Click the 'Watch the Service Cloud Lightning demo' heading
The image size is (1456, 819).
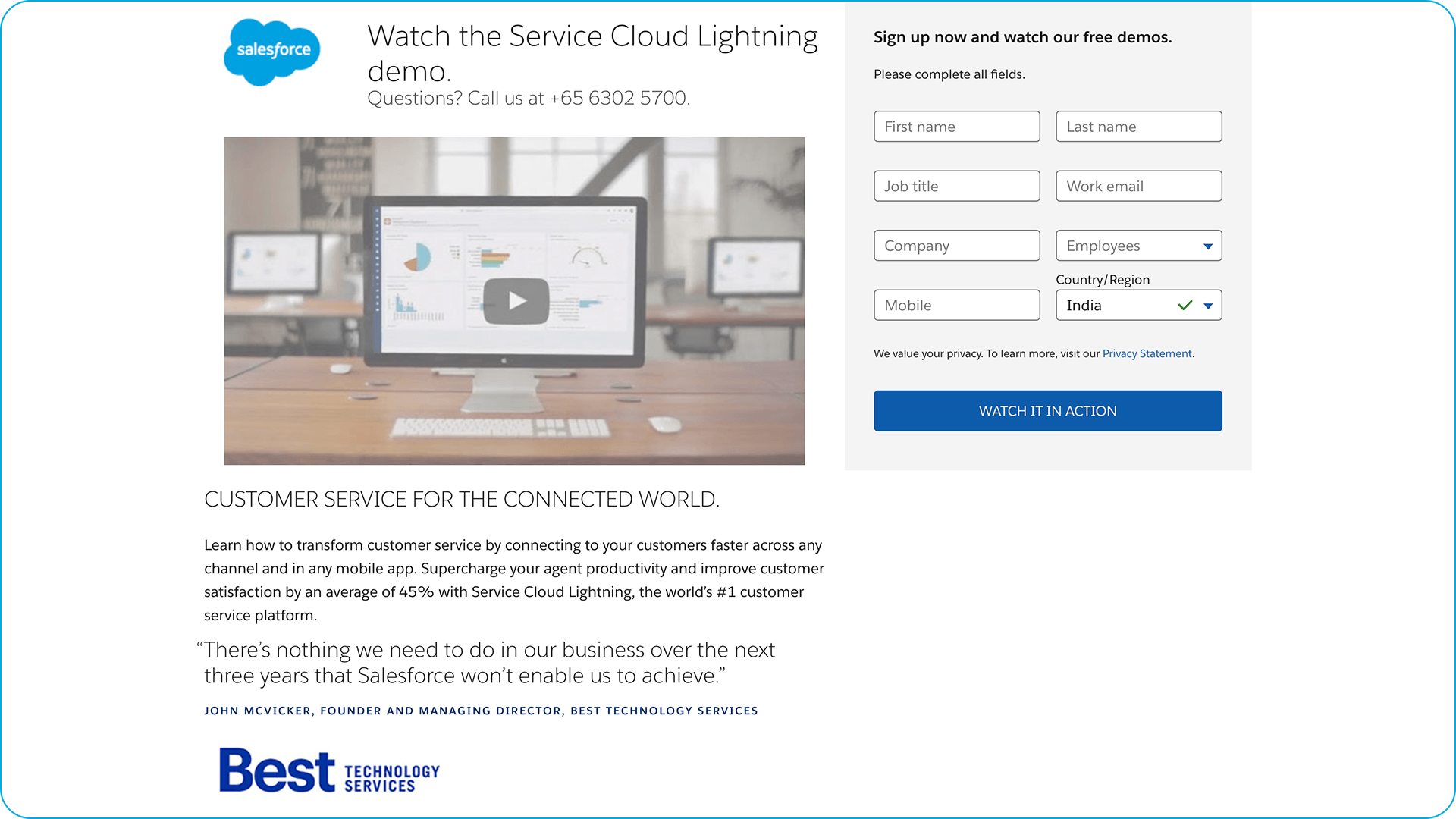[x=592, y=53]
